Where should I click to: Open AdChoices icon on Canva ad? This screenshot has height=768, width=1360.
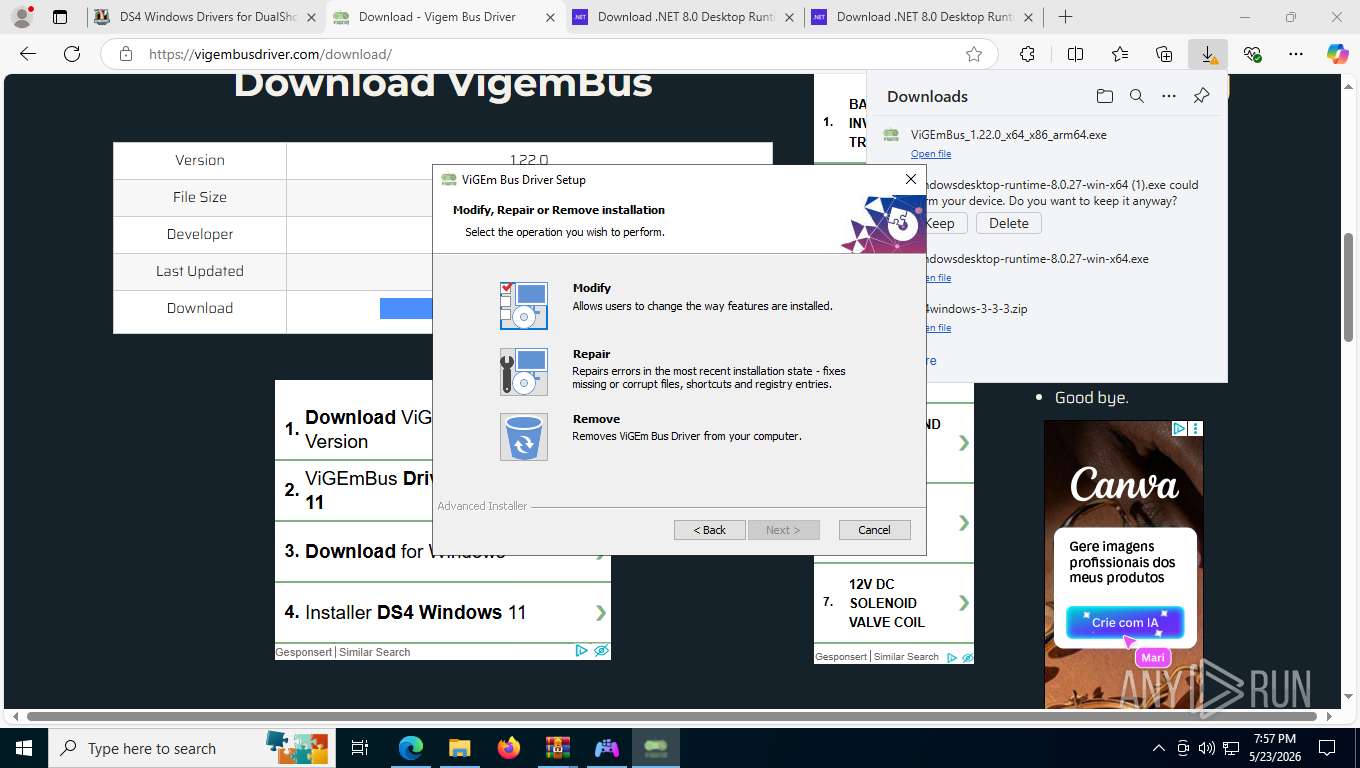click(1179, 428)
